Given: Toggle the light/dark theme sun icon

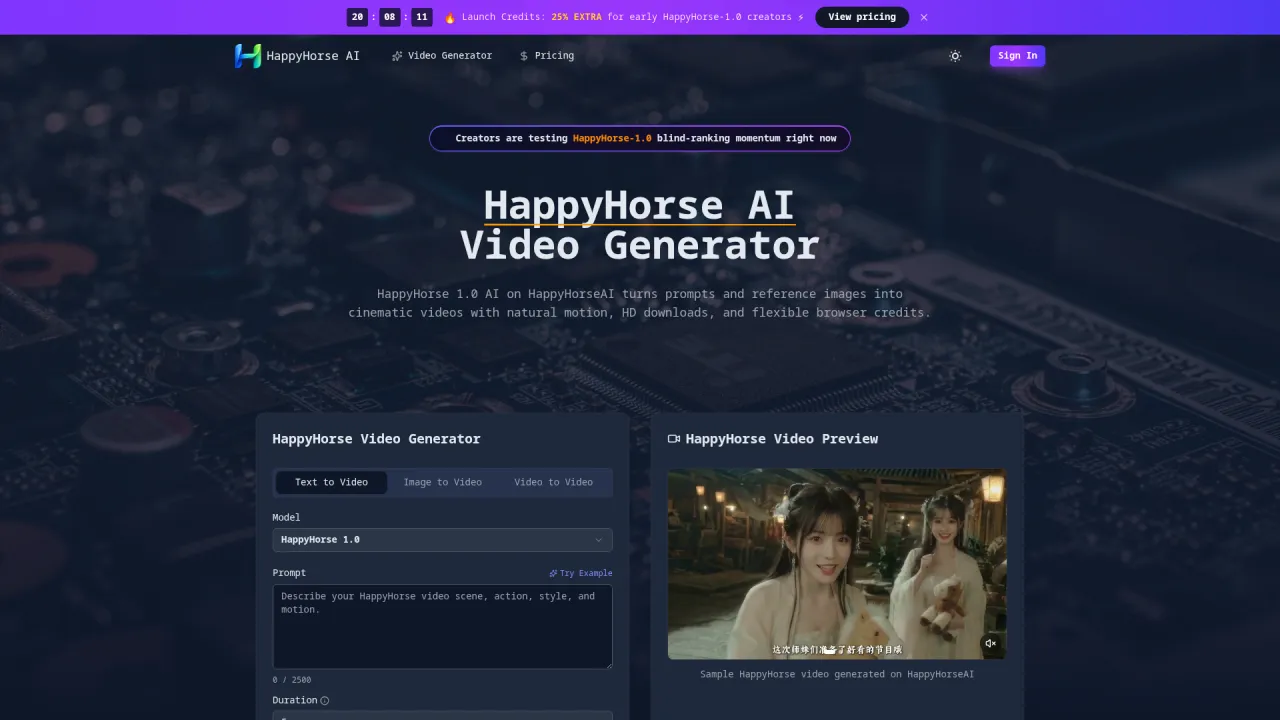Looking at the screenshot, I should (955, 56).
